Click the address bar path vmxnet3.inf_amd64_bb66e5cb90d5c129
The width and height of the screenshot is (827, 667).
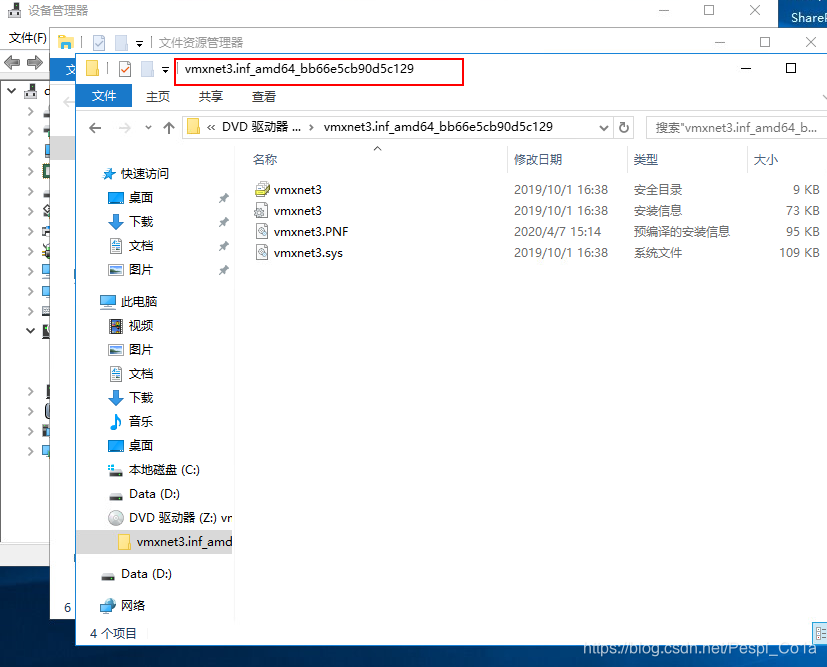coord(438,127)
